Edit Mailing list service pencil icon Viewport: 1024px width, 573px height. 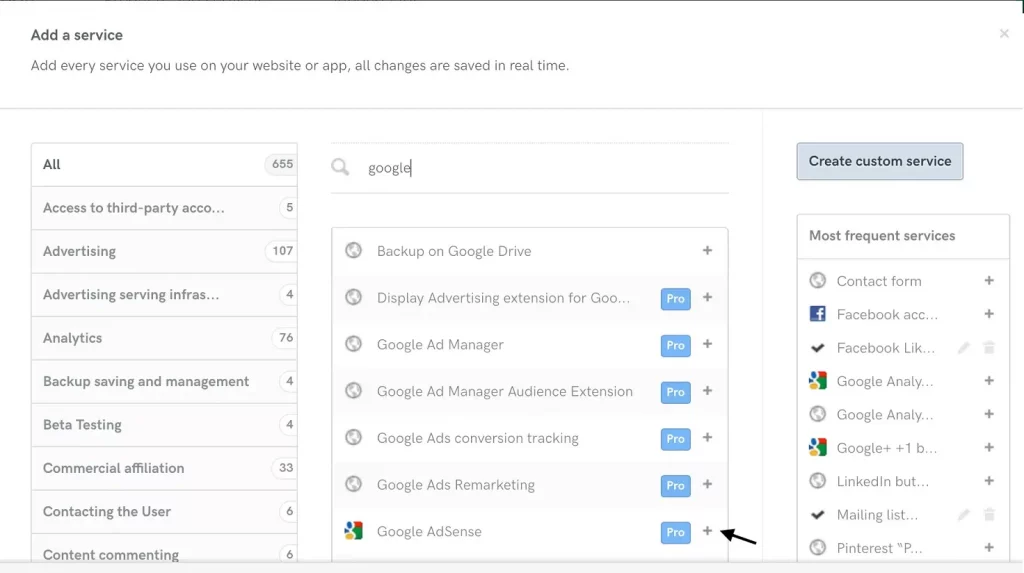pos(964,514)
